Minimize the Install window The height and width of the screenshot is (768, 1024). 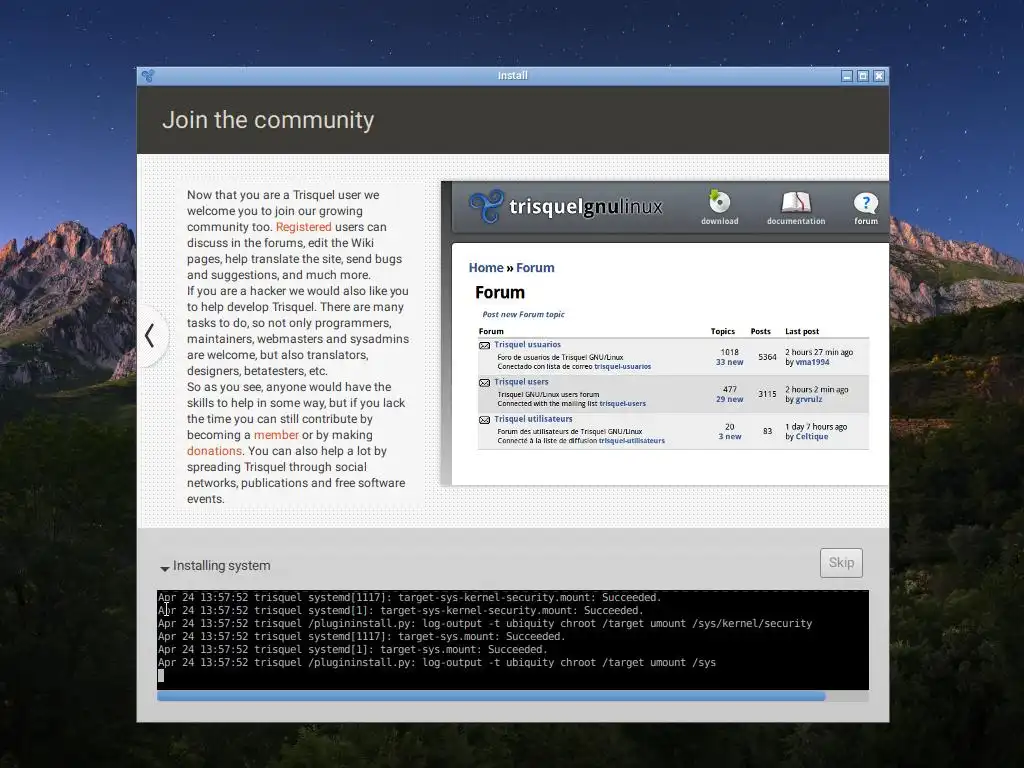coord(847,76)
